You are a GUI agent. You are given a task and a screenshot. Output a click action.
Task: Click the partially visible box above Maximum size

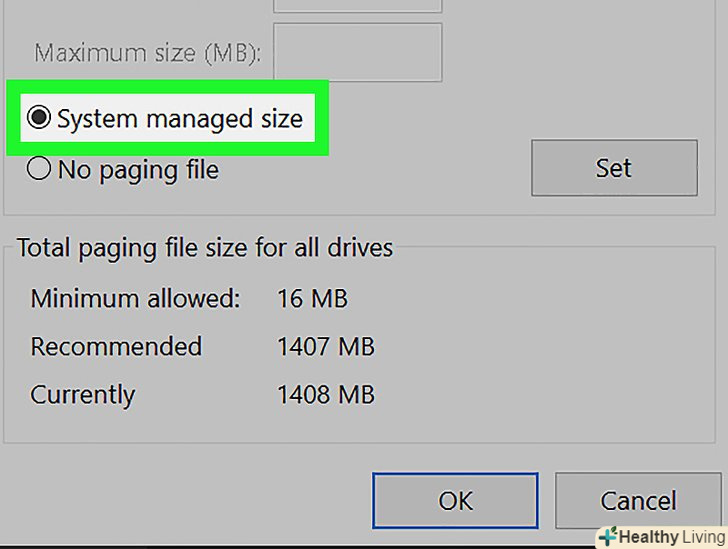(x=357, y=5)
